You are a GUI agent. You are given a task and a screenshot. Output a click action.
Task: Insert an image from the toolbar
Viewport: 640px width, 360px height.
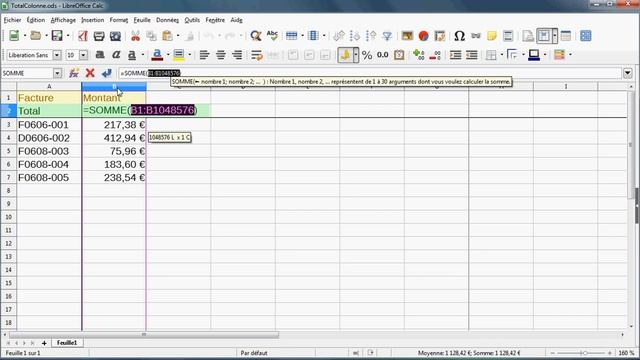(407, 36)
